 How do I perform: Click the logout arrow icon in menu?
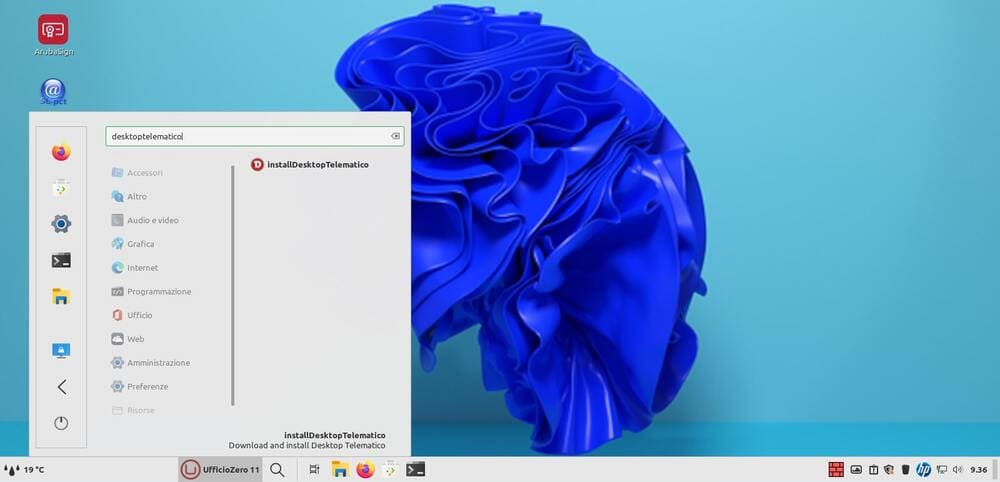(61, 387)
